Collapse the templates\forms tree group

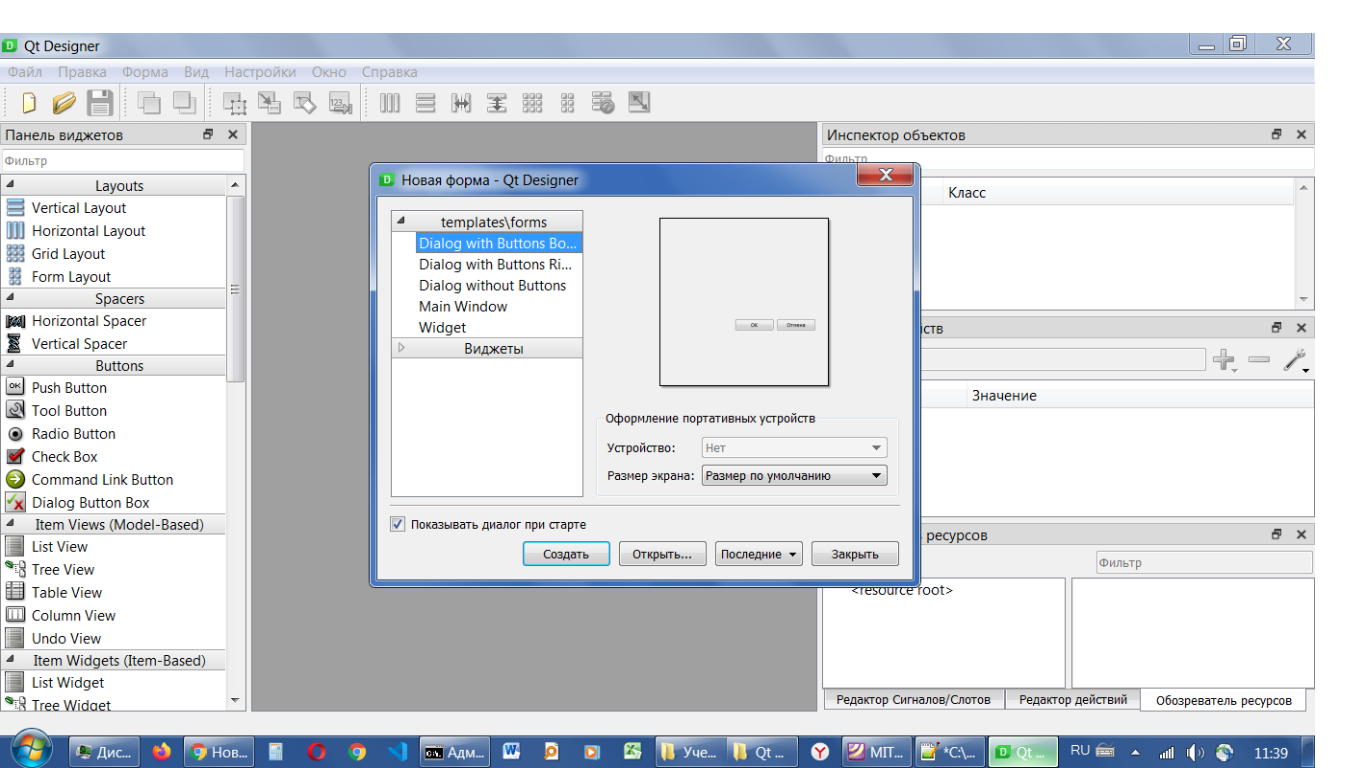coord(401,221)
